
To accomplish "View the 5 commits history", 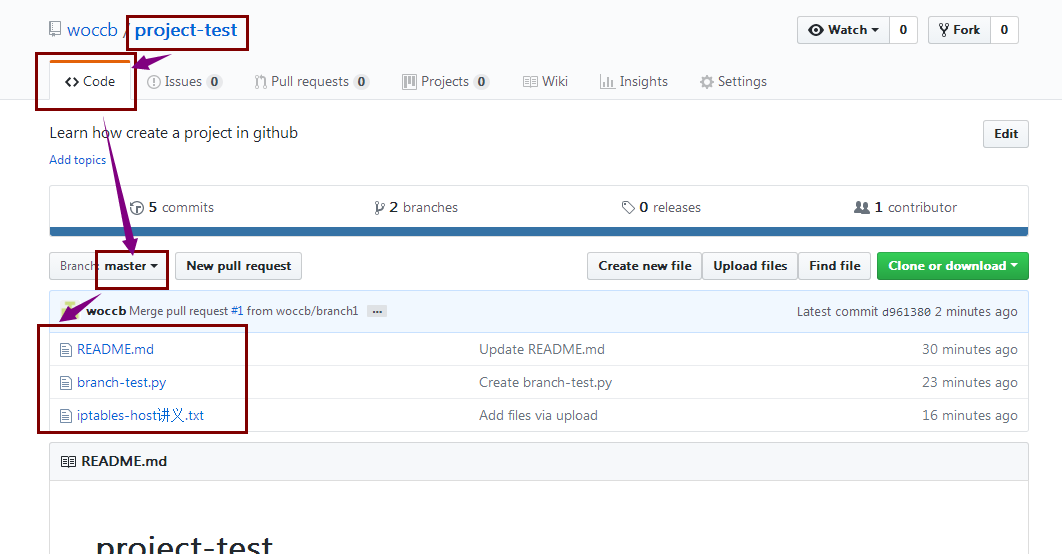I will click(172, 207).
